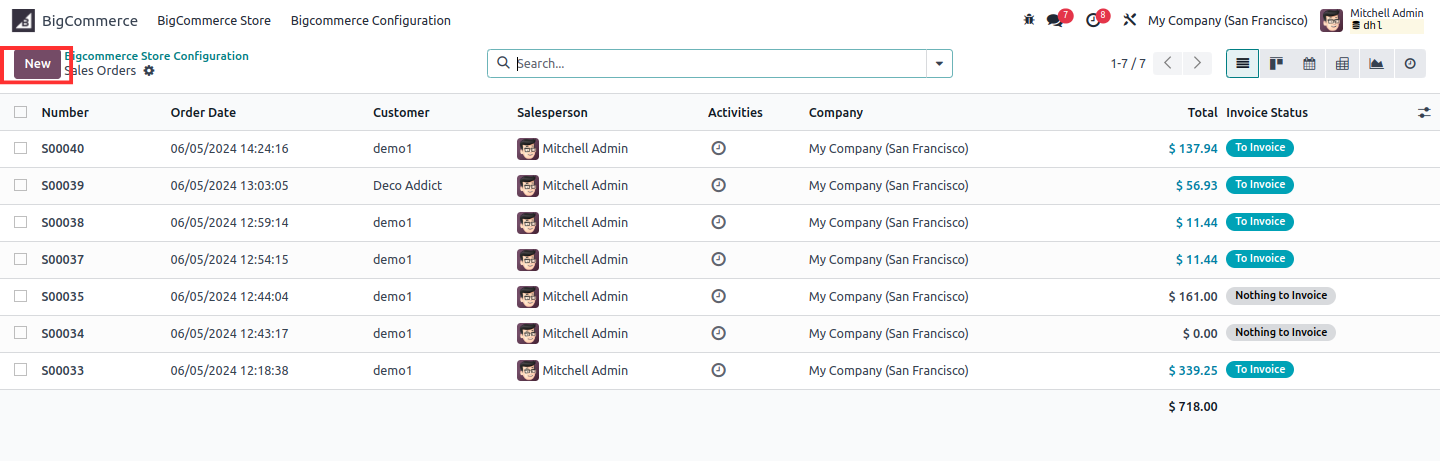The width and height of the screenshot is (1440, 461).
Task: Switch to calendar view
Action: coord(1309,63)
